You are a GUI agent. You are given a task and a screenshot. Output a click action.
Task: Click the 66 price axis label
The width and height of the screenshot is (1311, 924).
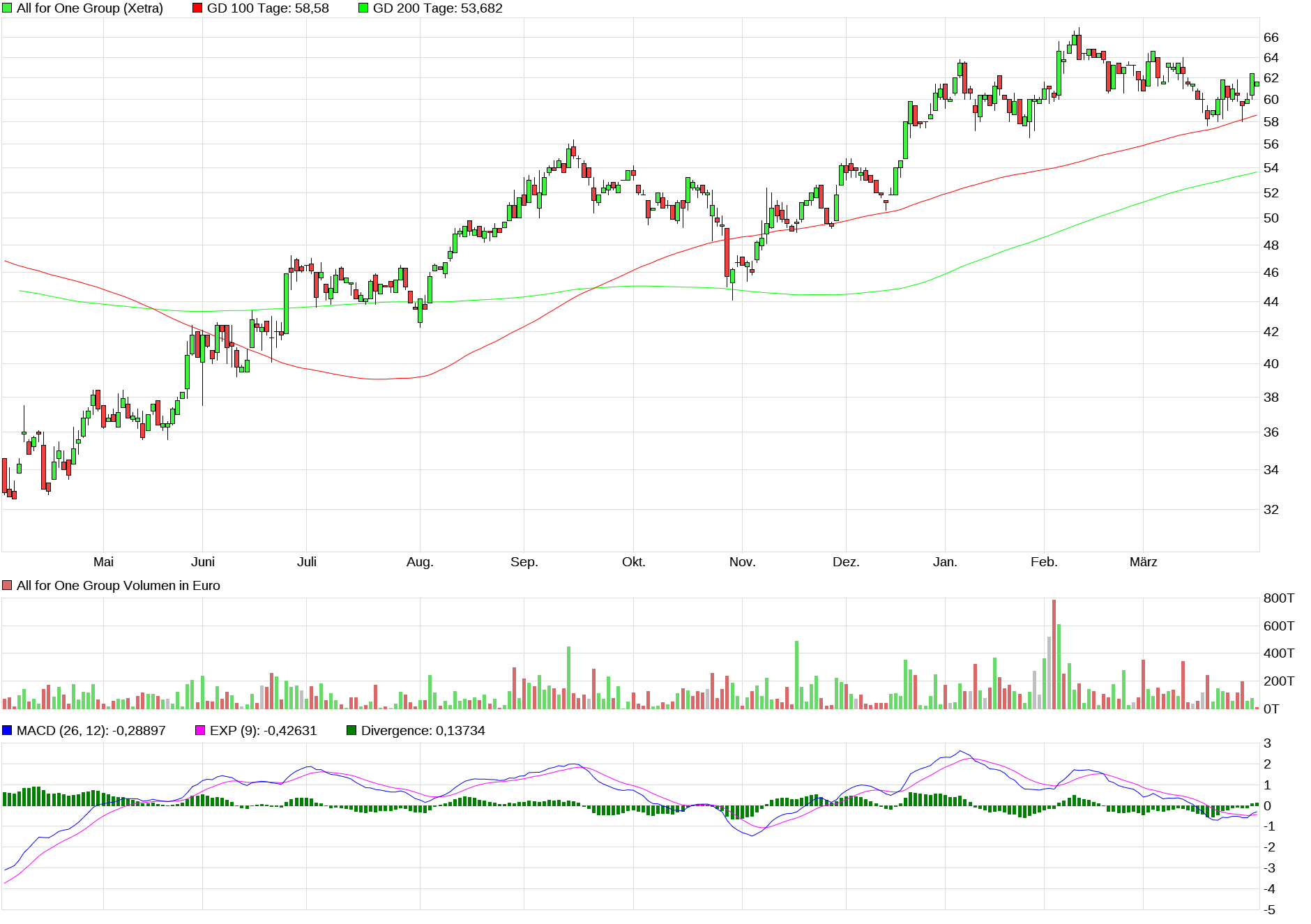coord(1271,38)
